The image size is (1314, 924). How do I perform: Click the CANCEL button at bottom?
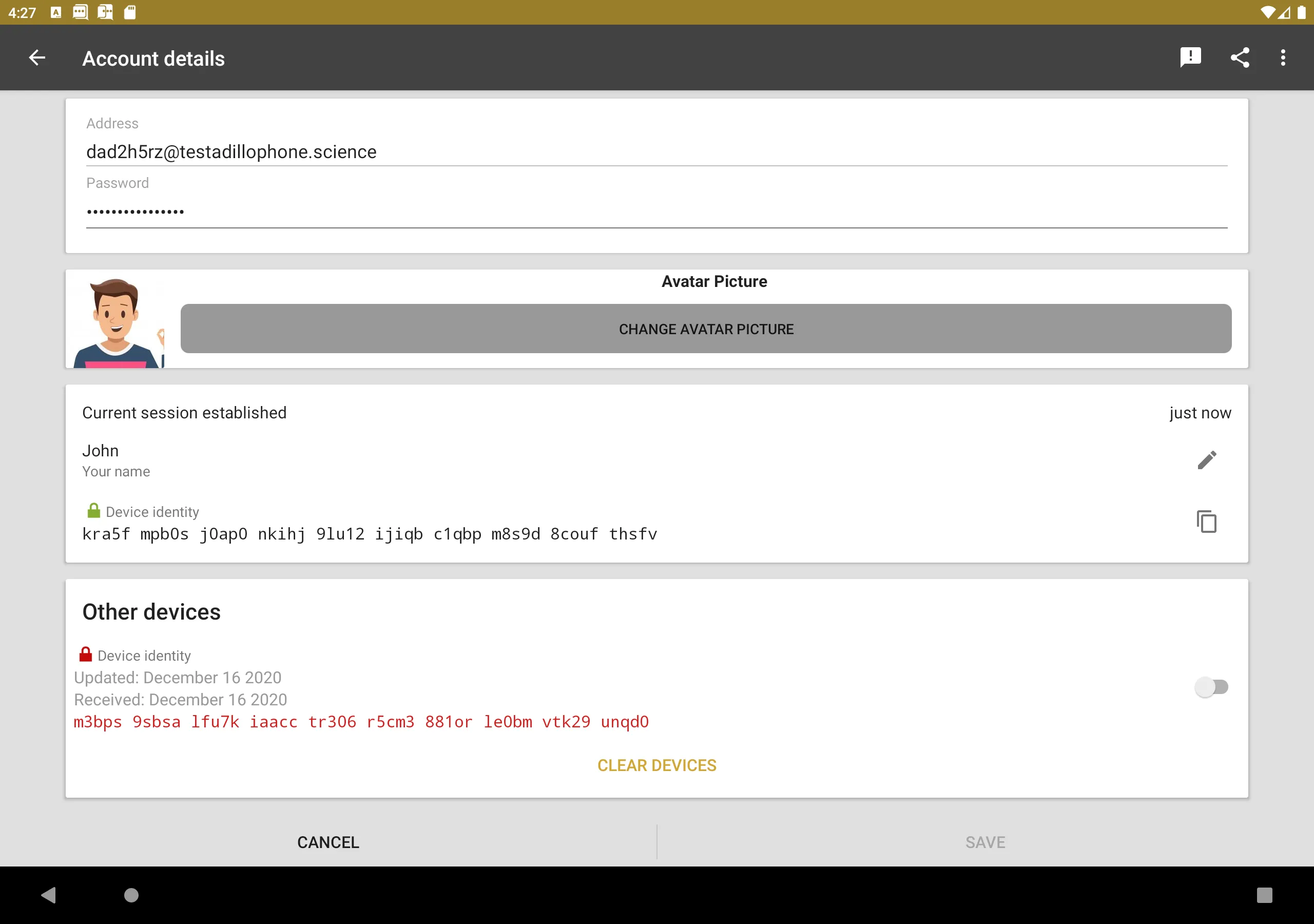coord(329,841)
